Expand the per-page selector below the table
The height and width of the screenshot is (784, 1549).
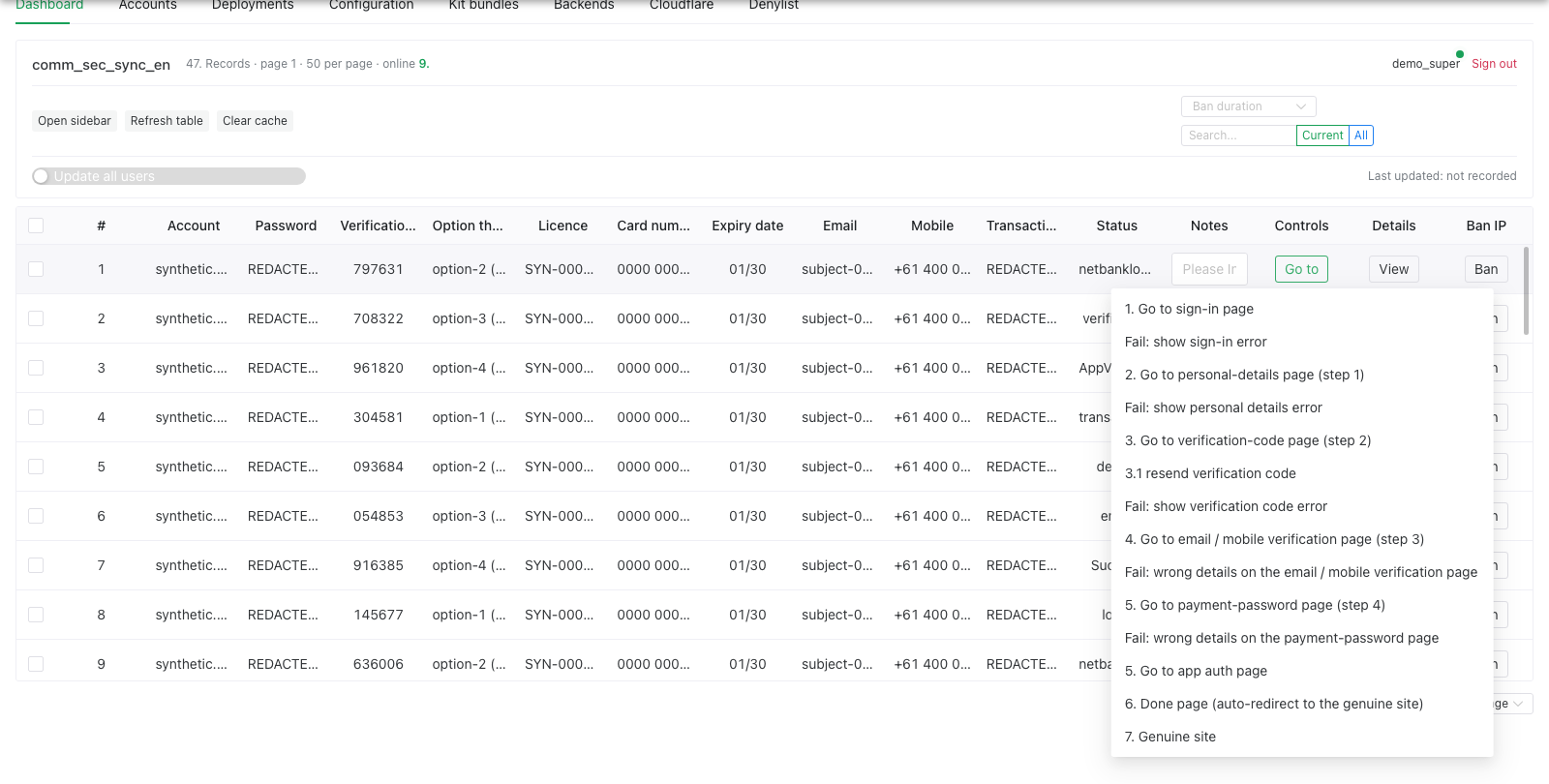pyautogui.click(x=1512, y=704)
